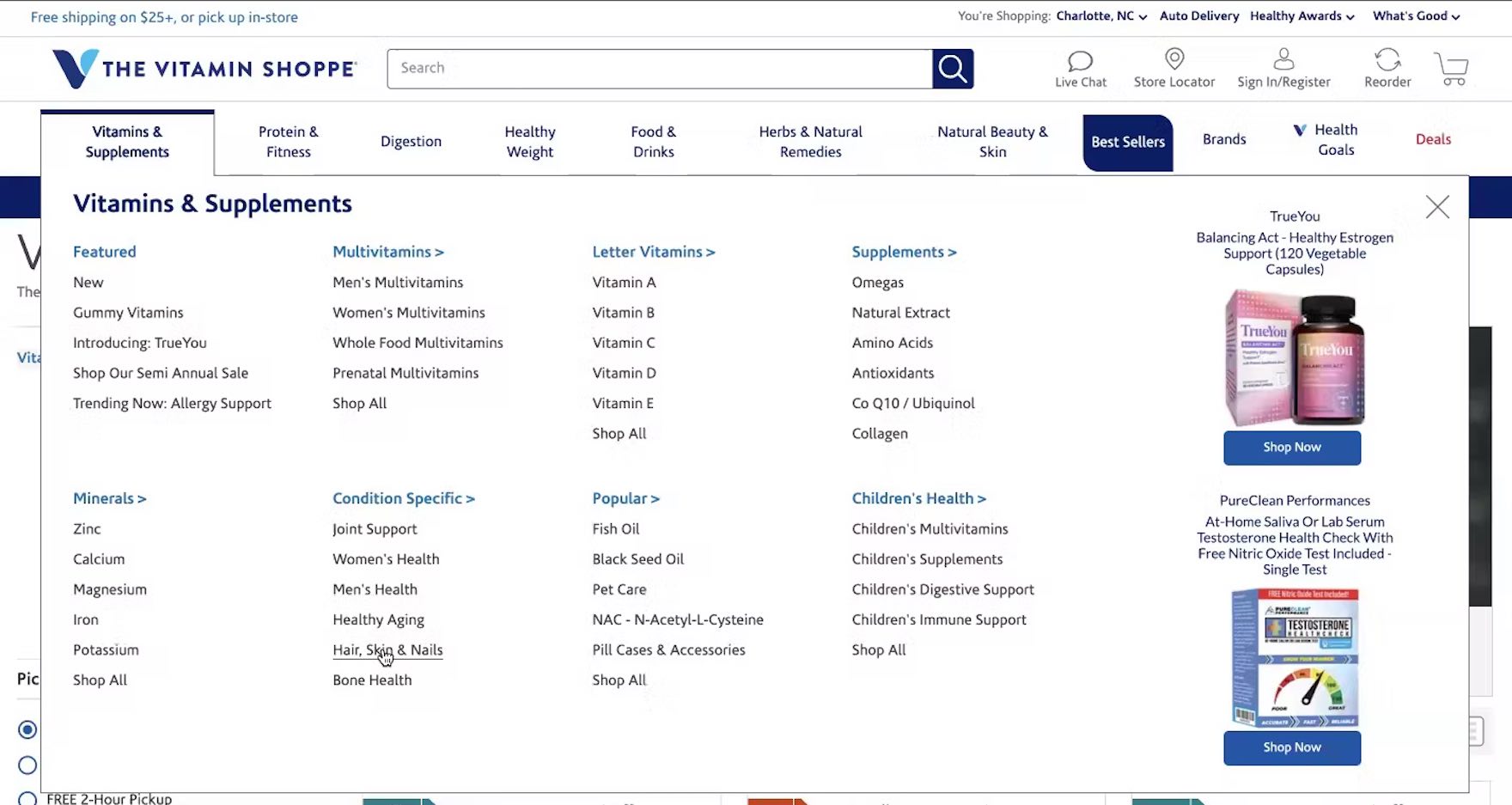Switch to the Best Sellers tab
Viewport: 1512px width, 805px height.
point(1127,143)
